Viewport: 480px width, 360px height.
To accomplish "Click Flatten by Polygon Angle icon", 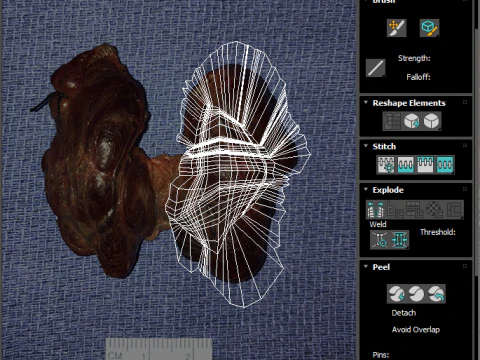I will [x=395, y=209].
